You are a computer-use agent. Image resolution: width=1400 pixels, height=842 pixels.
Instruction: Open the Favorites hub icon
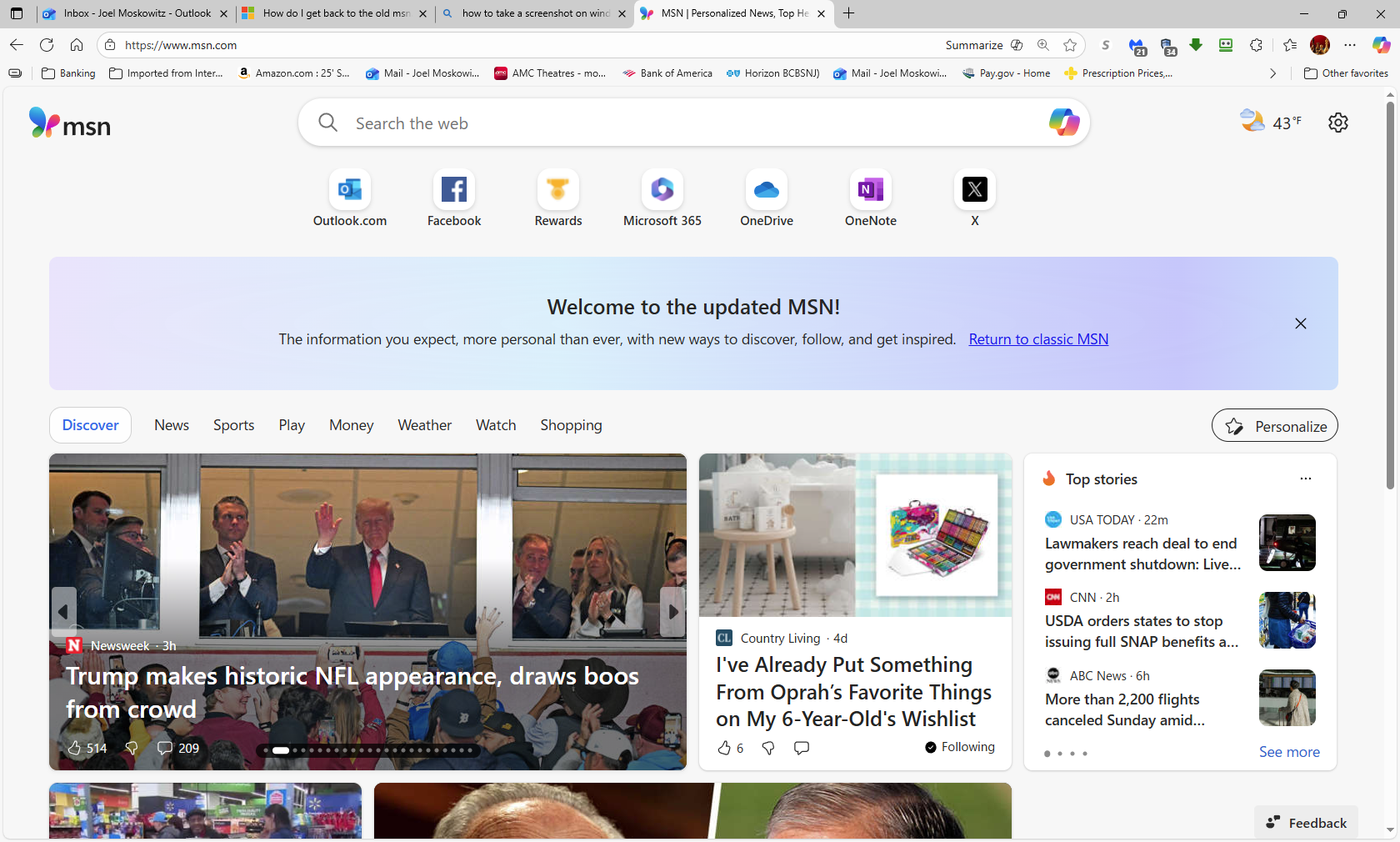1290,45
